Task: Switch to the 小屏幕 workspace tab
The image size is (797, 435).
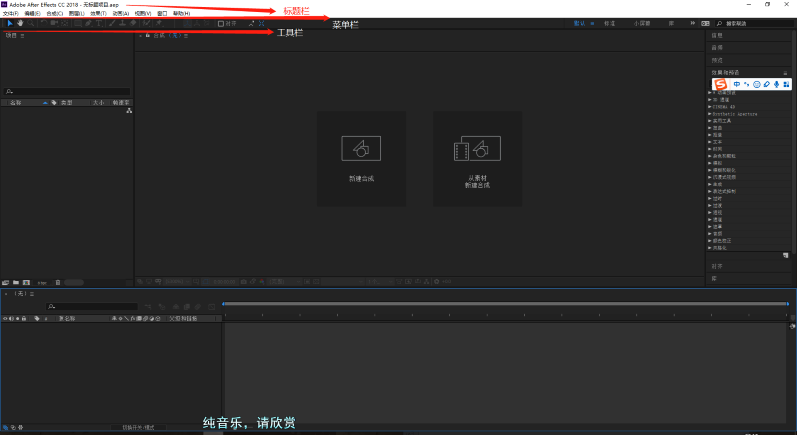Action: (x=642, y=23)
